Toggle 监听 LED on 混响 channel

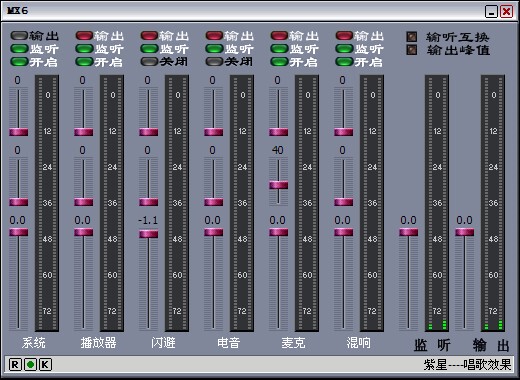click(344, 49)
